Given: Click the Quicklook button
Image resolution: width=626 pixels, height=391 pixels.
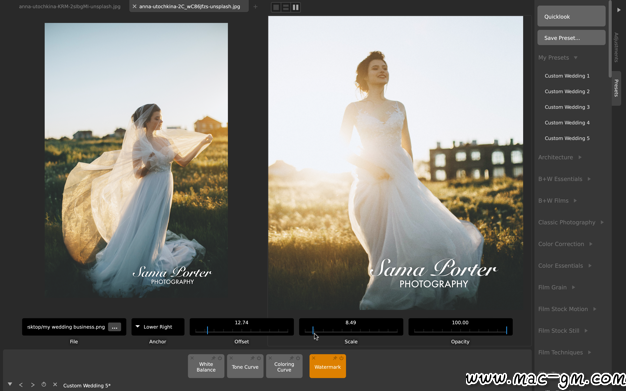Looking at the screenshot, I should (571, 16).
